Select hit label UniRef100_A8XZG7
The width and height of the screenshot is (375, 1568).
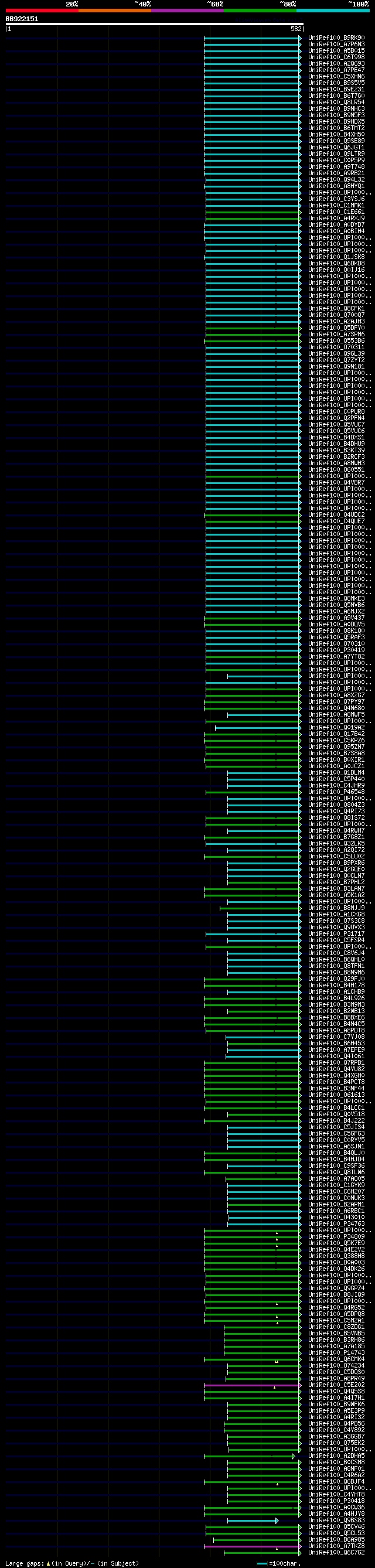(x=337, y=695)
